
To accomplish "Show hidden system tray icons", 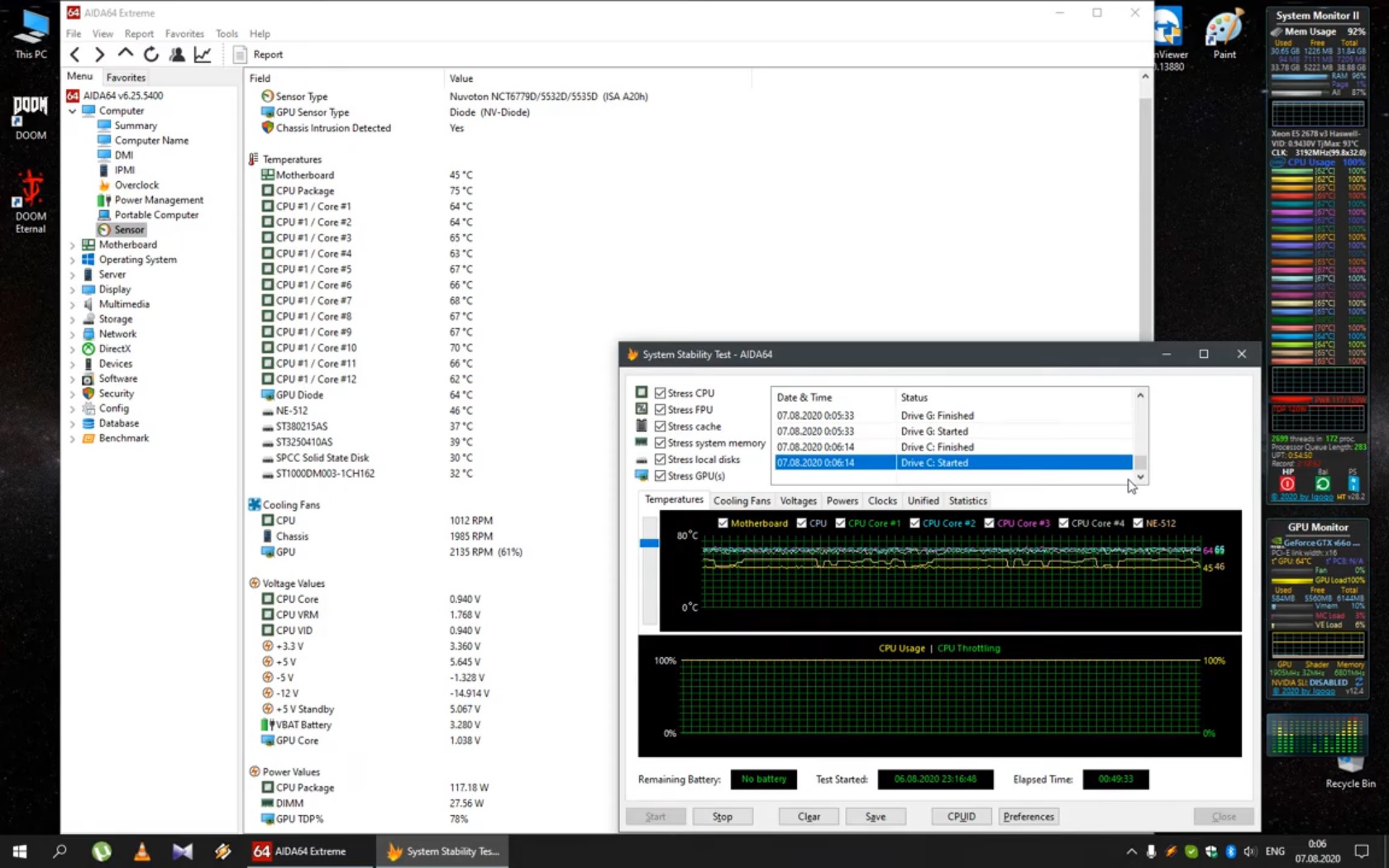I will click(1131, 851).
